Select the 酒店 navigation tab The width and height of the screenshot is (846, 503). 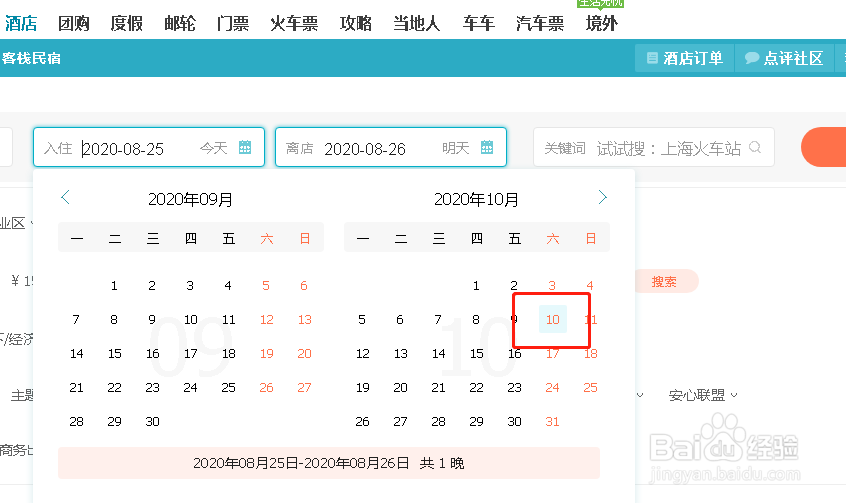click(x=21, y=23)
